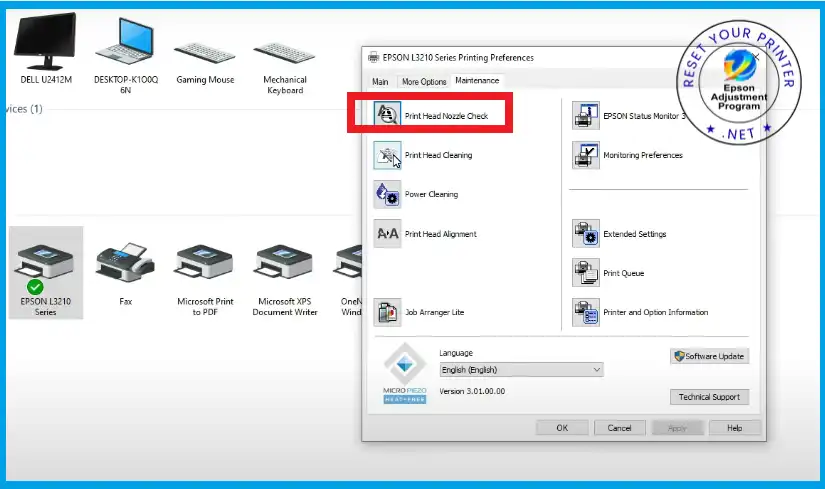
Task: Select the Maintenance tab
Action: pyautogui.click(x=477, y=81)
